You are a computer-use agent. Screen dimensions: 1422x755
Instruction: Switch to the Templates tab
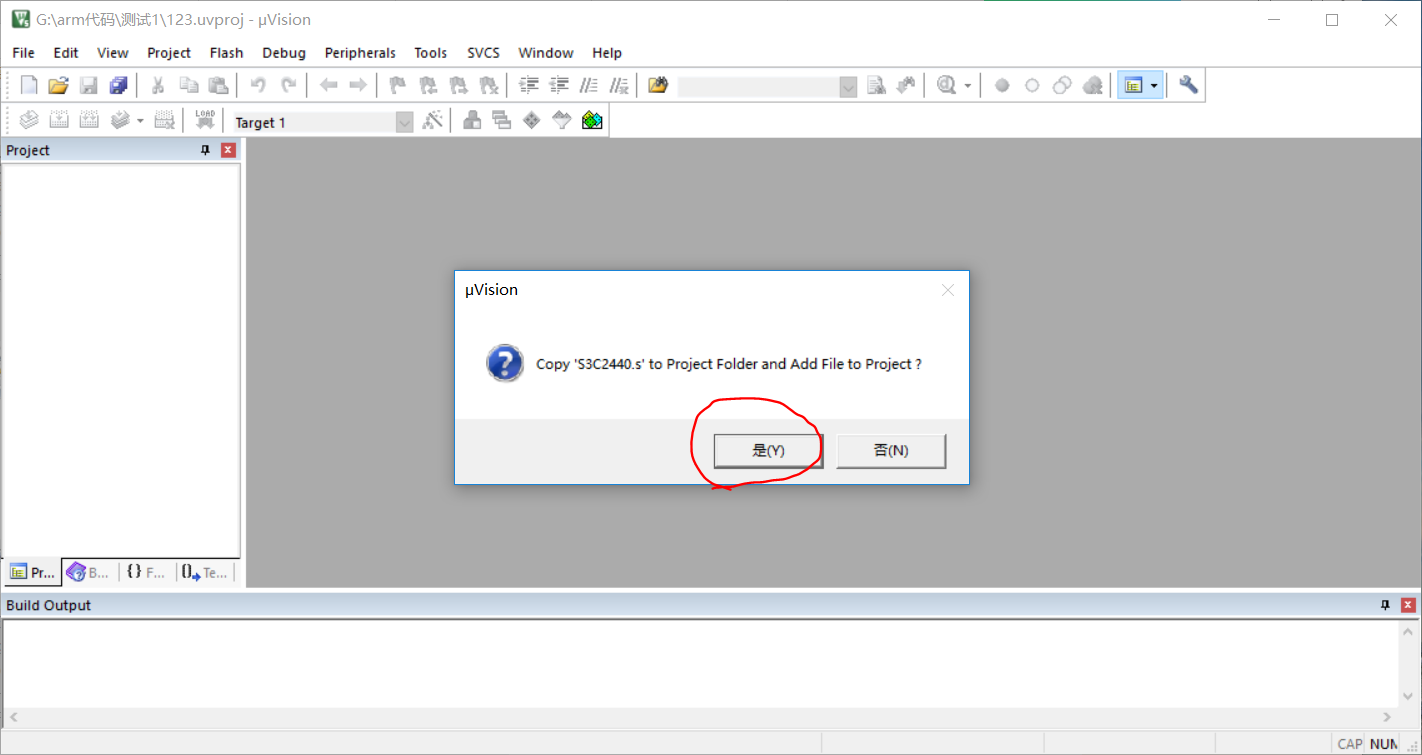(x=205, y=572)
